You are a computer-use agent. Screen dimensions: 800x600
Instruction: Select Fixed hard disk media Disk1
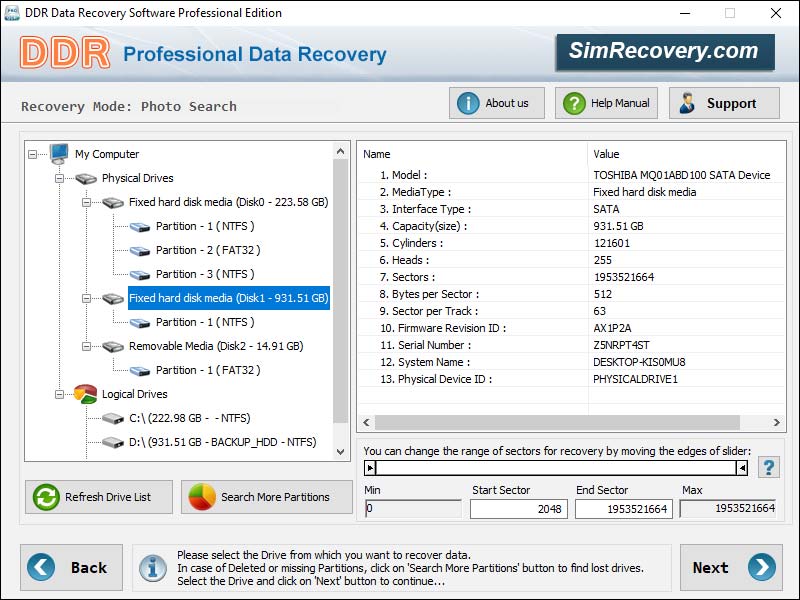tap(229, 298)
